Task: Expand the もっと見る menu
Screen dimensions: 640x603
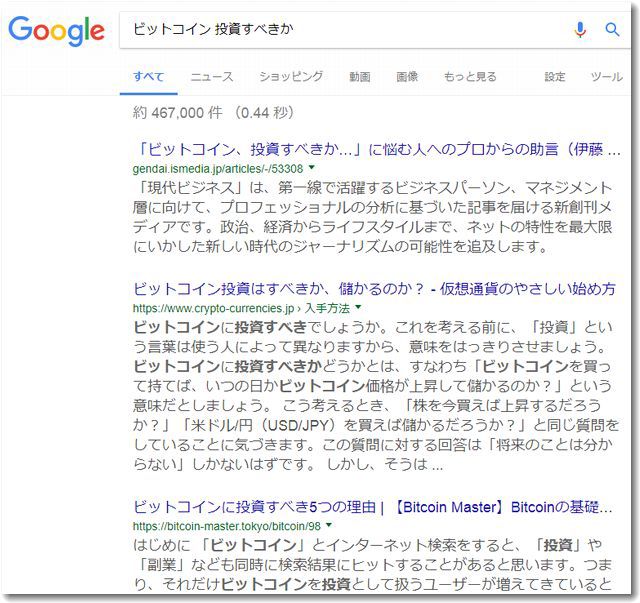Action: click(x=470, y=77)
